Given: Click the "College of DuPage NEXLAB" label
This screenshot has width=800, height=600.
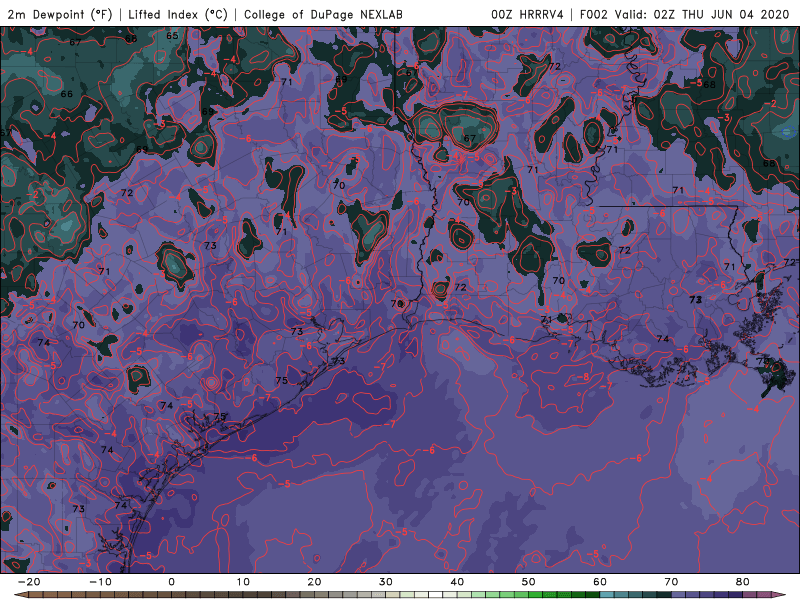Looking at the screenshot, I should tap(323, 14).
